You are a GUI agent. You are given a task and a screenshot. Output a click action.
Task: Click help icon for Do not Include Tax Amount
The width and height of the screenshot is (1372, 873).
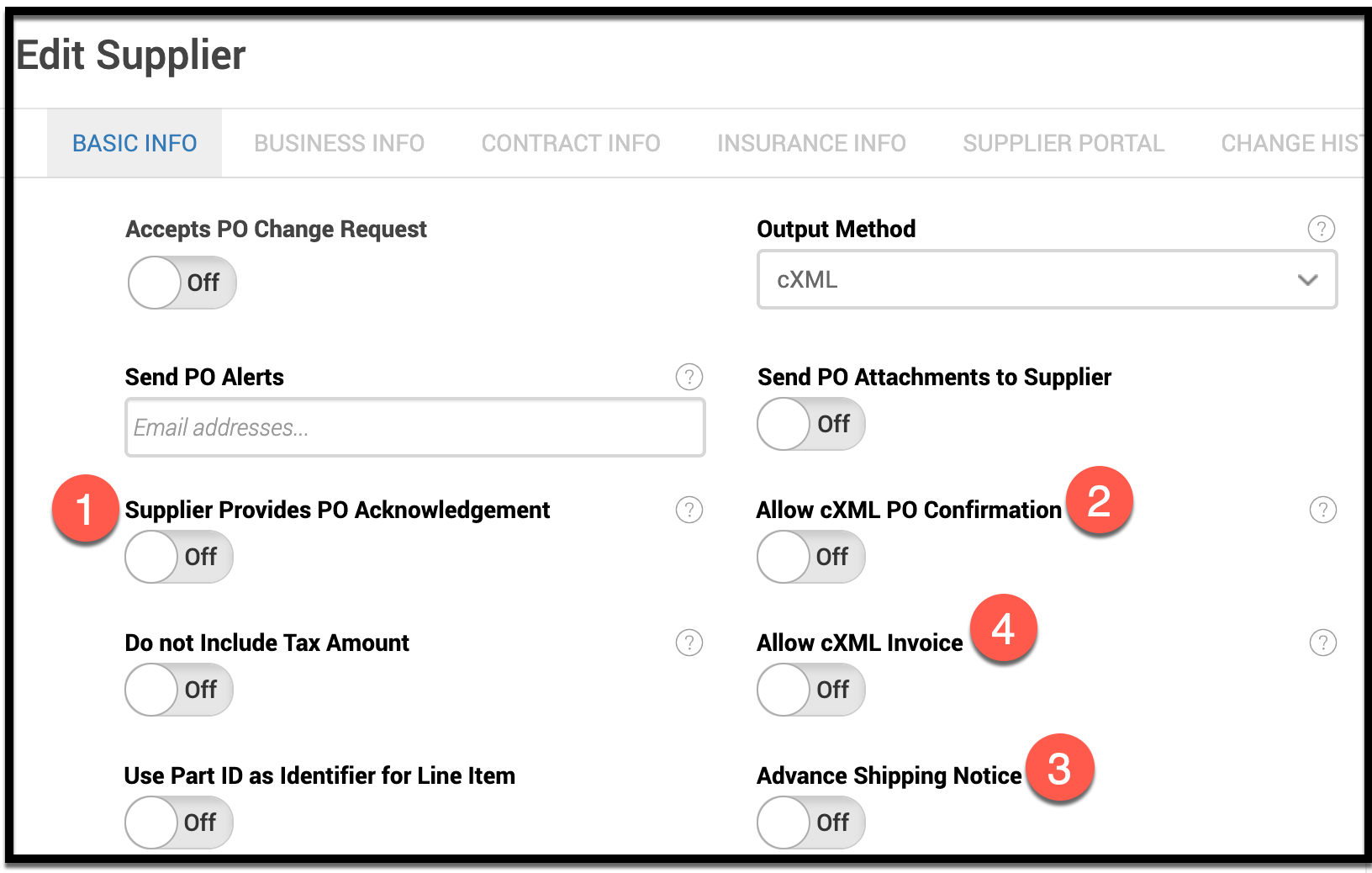(689, 643)
